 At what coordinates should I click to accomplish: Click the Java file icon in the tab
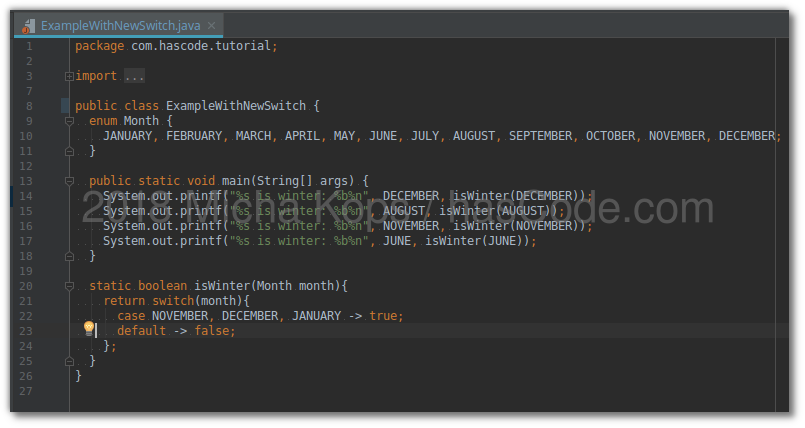pos(29,25)
